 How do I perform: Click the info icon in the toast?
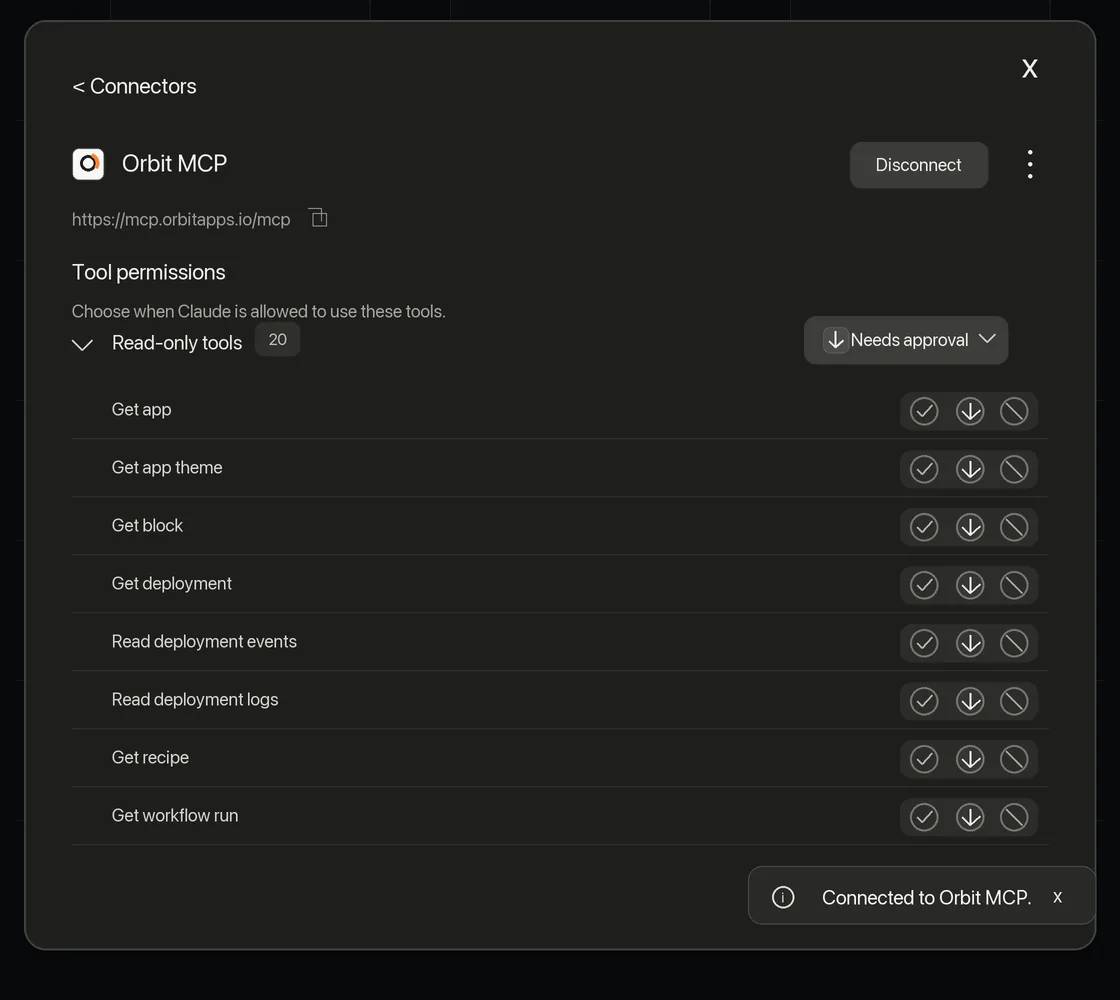click(x=783, y=897)
